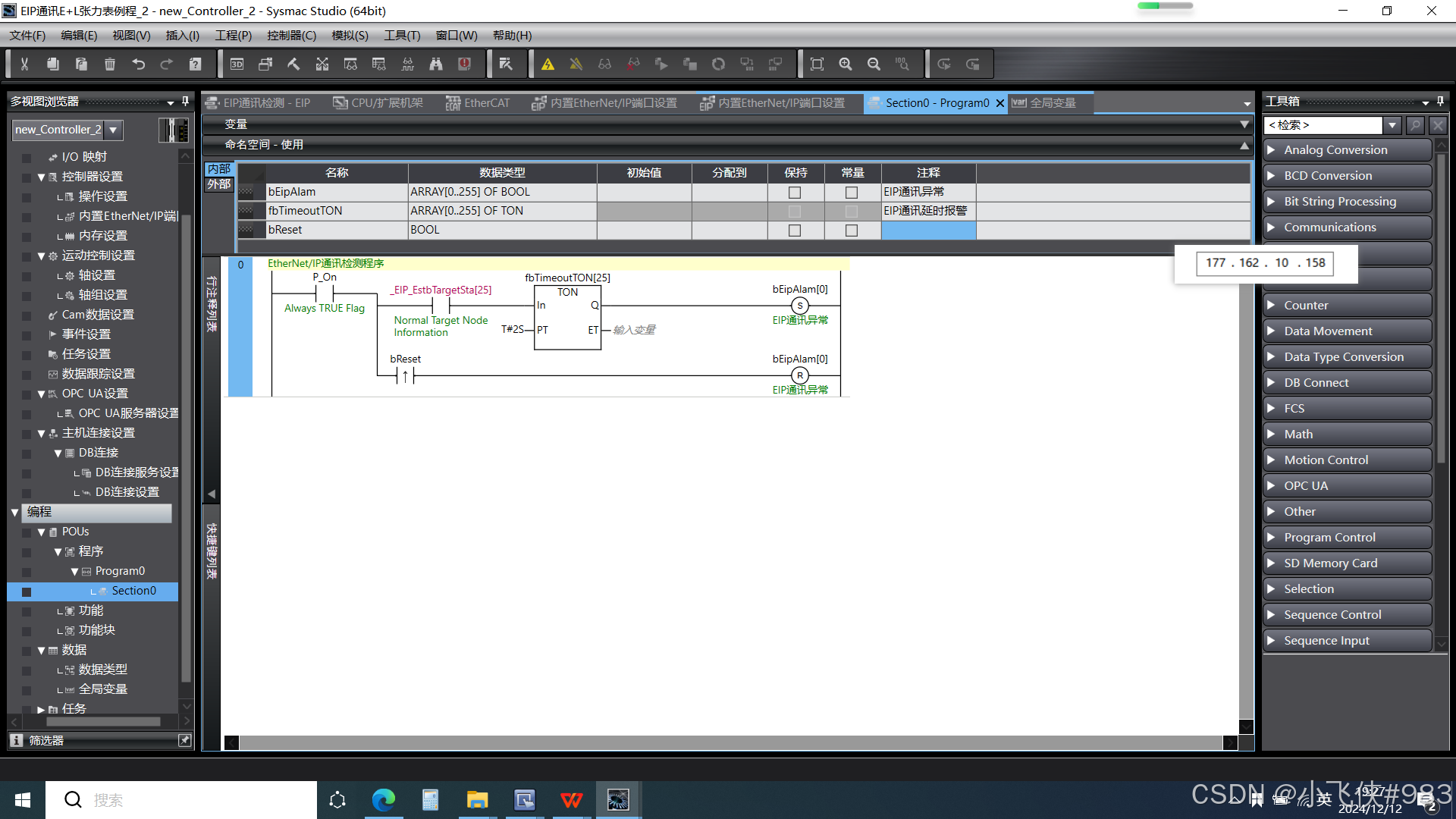The width and height of the screenshot is (1456, 819).
Task: Click the Zoom In magnifier icon
Action: pyautogui.click(x=846, y=64)
